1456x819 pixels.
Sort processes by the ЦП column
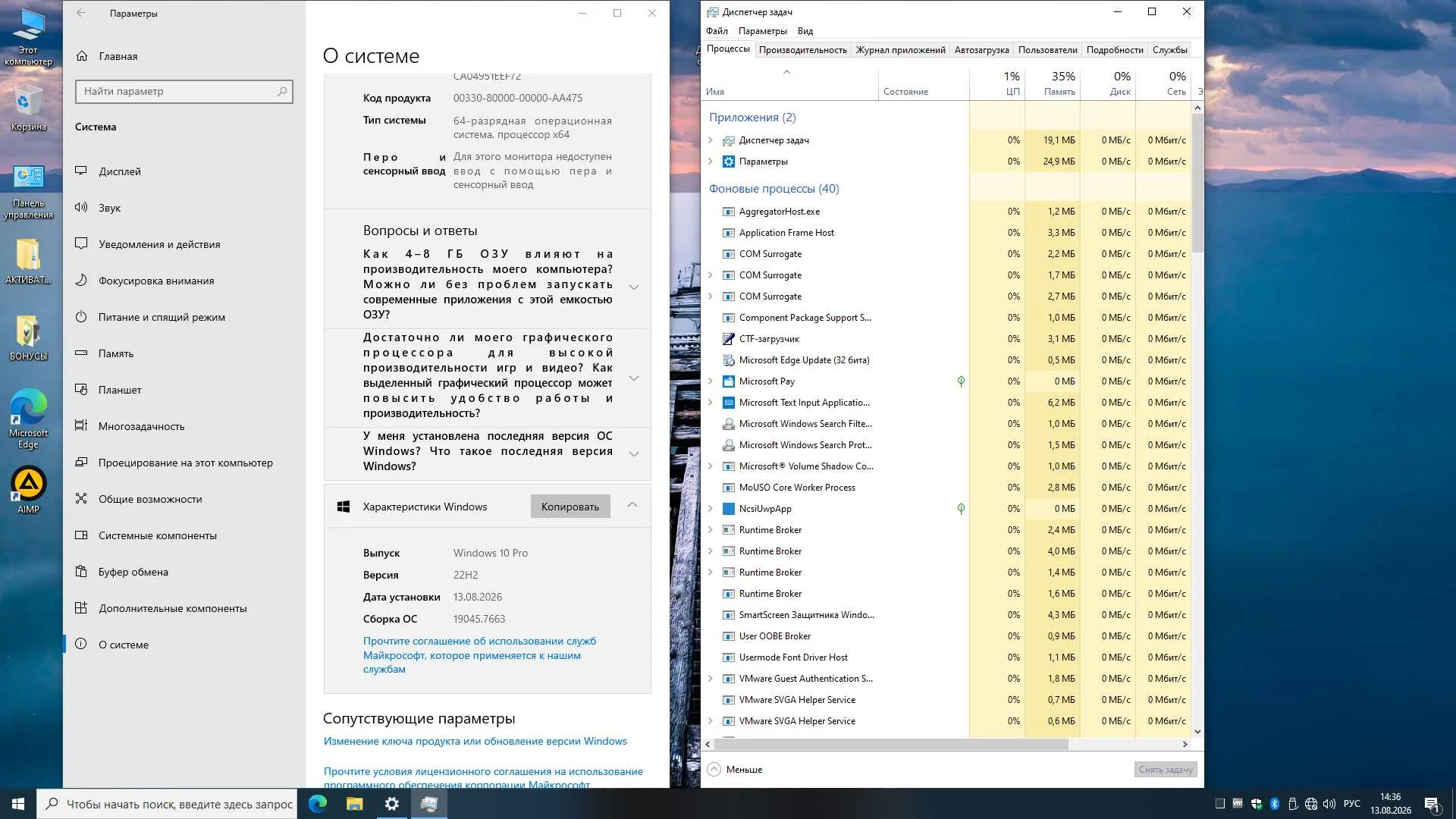(997, 83)
